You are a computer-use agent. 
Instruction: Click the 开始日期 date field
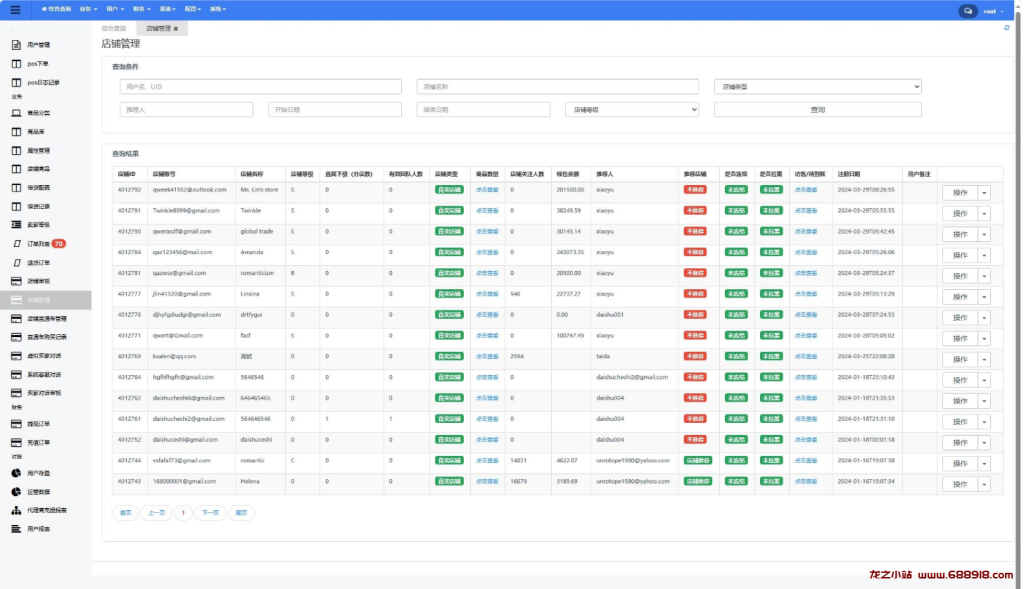point(334,110)
